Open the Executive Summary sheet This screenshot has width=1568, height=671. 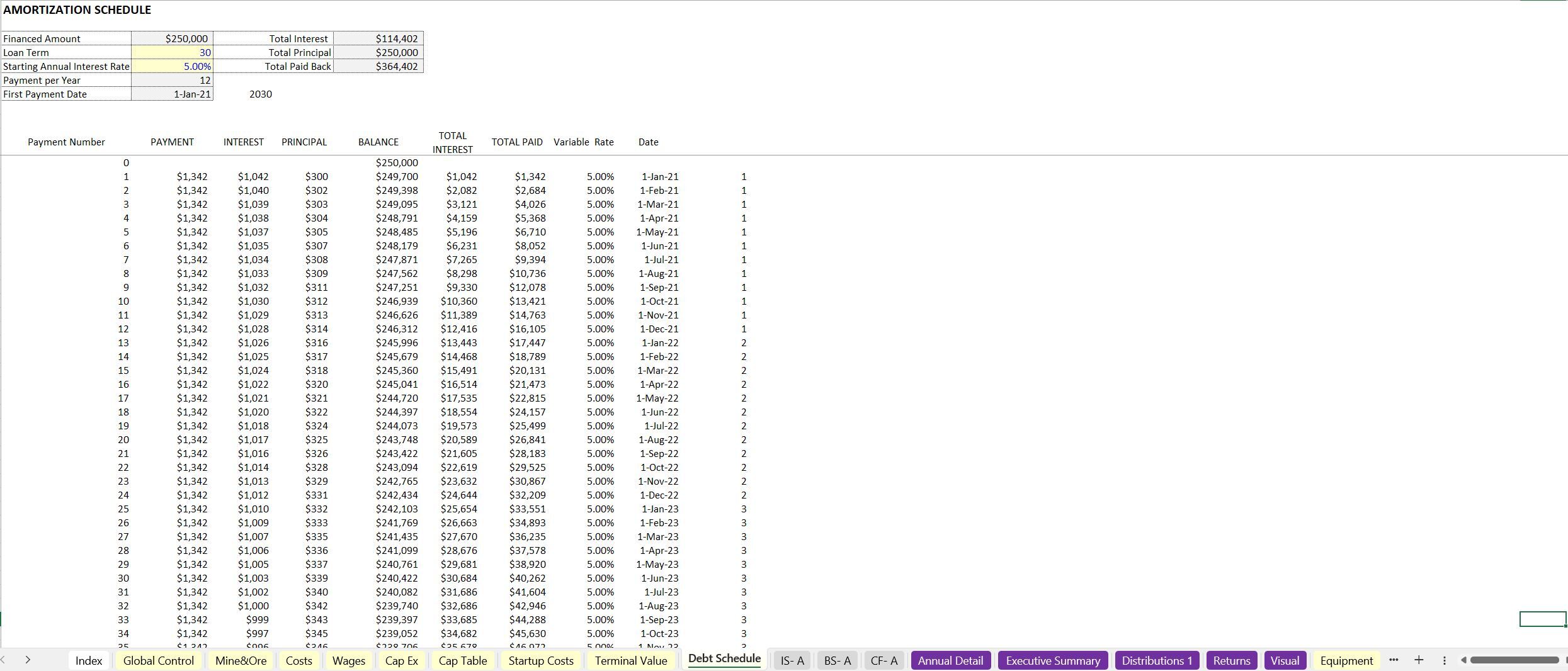1052,660
